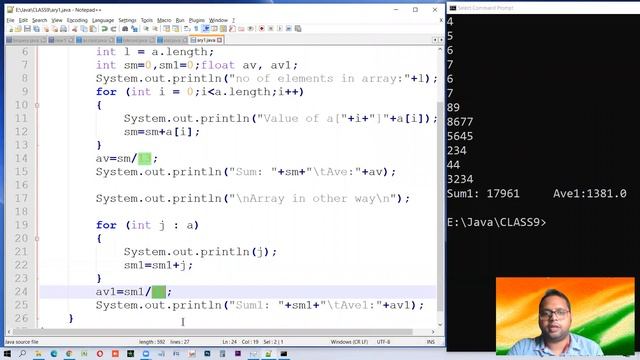This screenshot has width=640, height=360.
Task: Open the Windows Start menu
Action: [x=7, y=354]
